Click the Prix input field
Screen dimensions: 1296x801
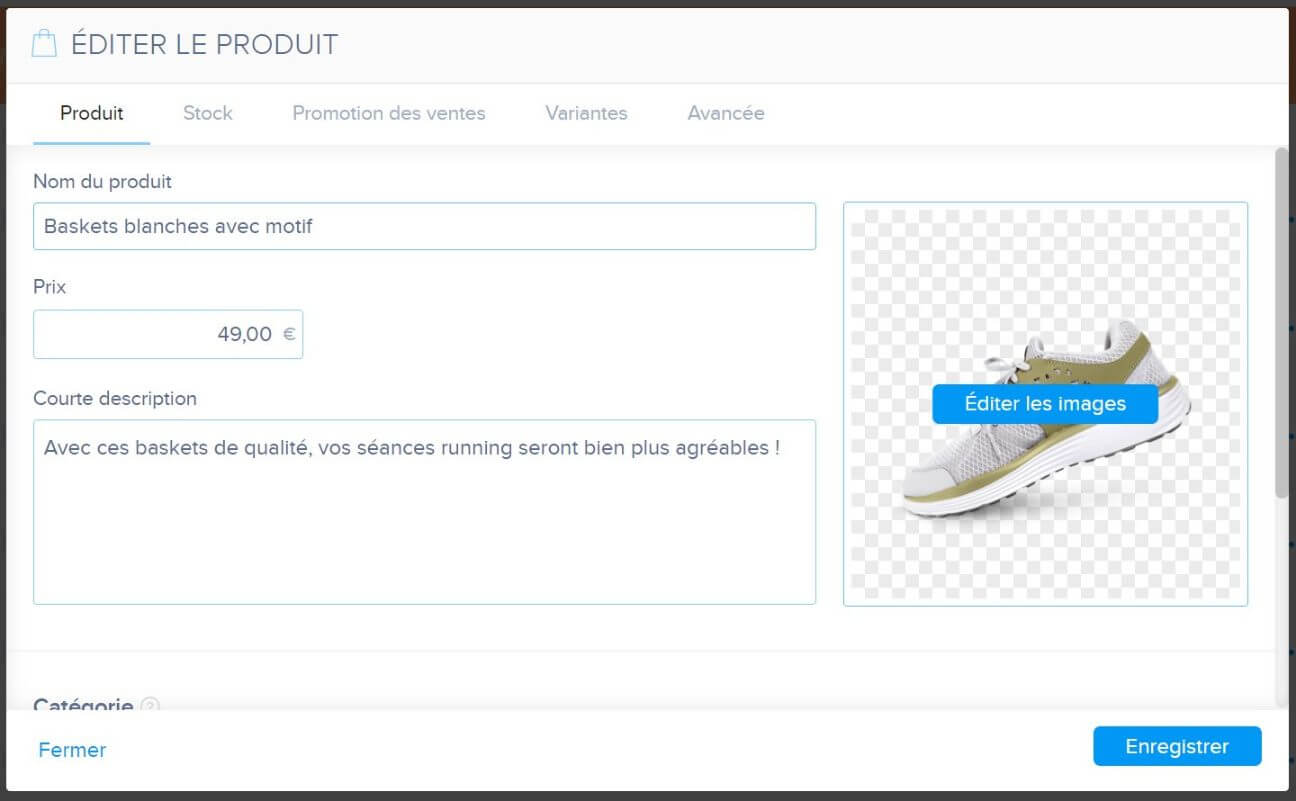(x=168, y=334)
